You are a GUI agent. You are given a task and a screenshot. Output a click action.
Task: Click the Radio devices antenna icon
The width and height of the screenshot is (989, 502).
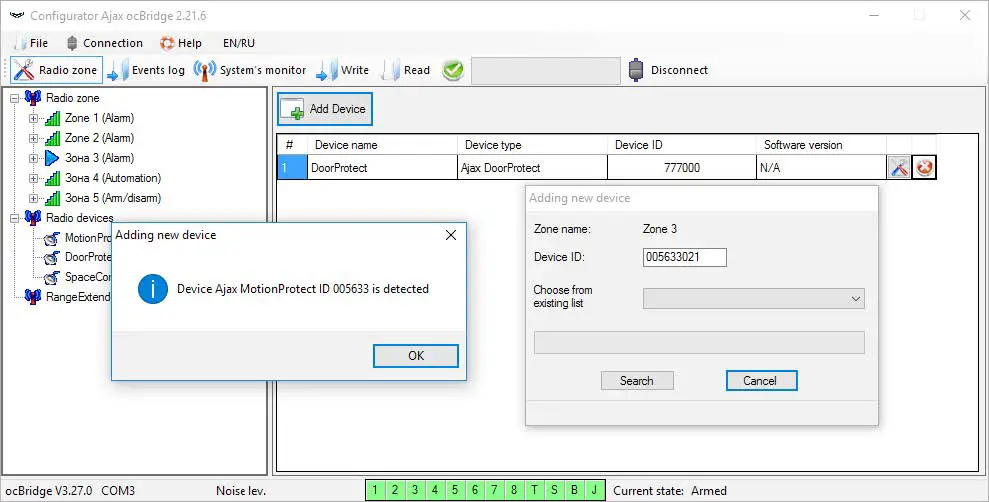(x=33, y=218)
